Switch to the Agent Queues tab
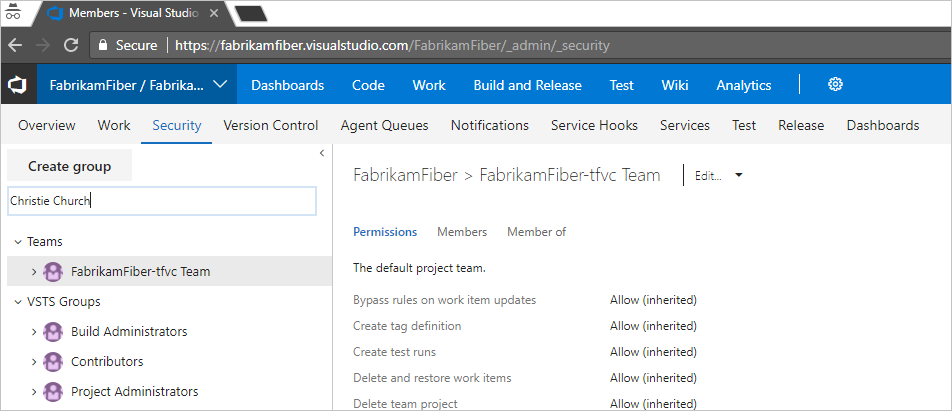952x411 pixels. 384,125
